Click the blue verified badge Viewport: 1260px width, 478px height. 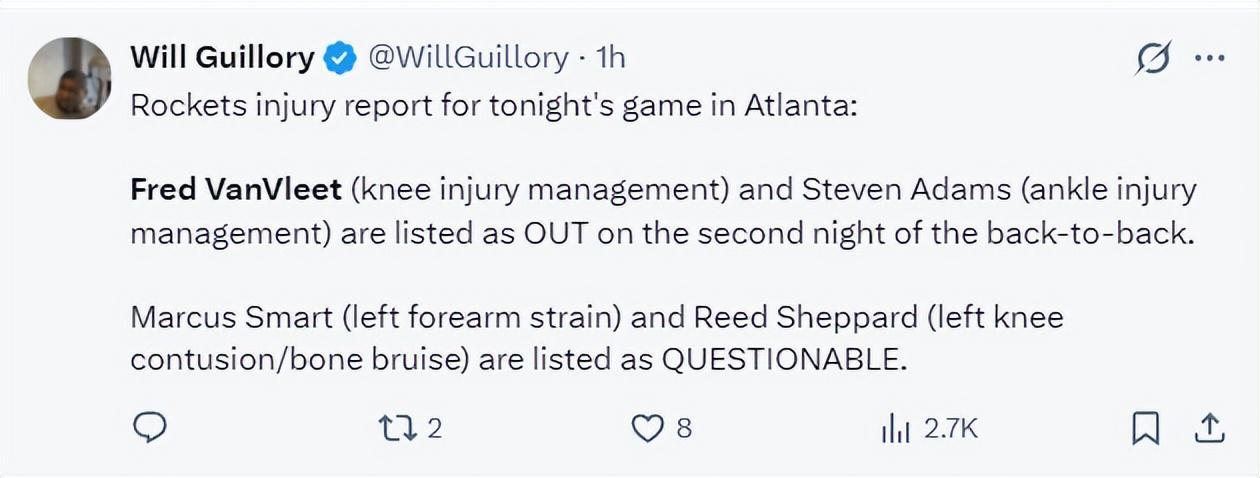(x=342, y=59)
